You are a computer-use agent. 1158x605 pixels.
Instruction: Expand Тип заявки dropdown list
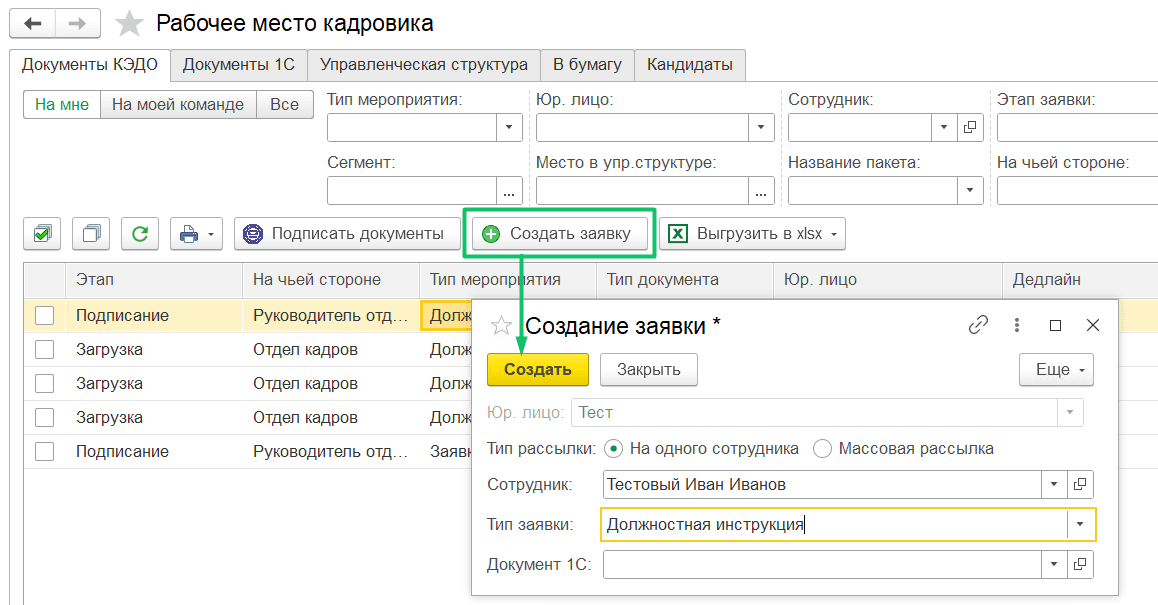(1080, 524)
